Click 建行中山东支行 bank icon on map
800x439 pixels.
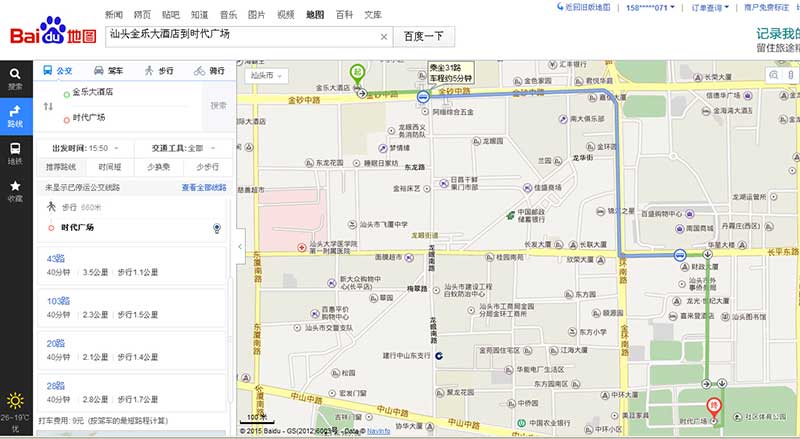pos(439,356)
